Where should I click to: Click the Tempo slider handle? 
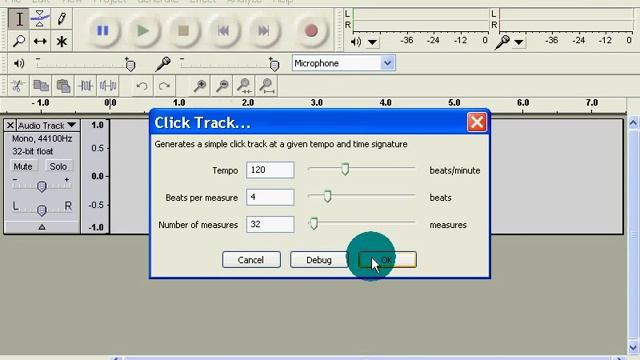tap(345, 169)
